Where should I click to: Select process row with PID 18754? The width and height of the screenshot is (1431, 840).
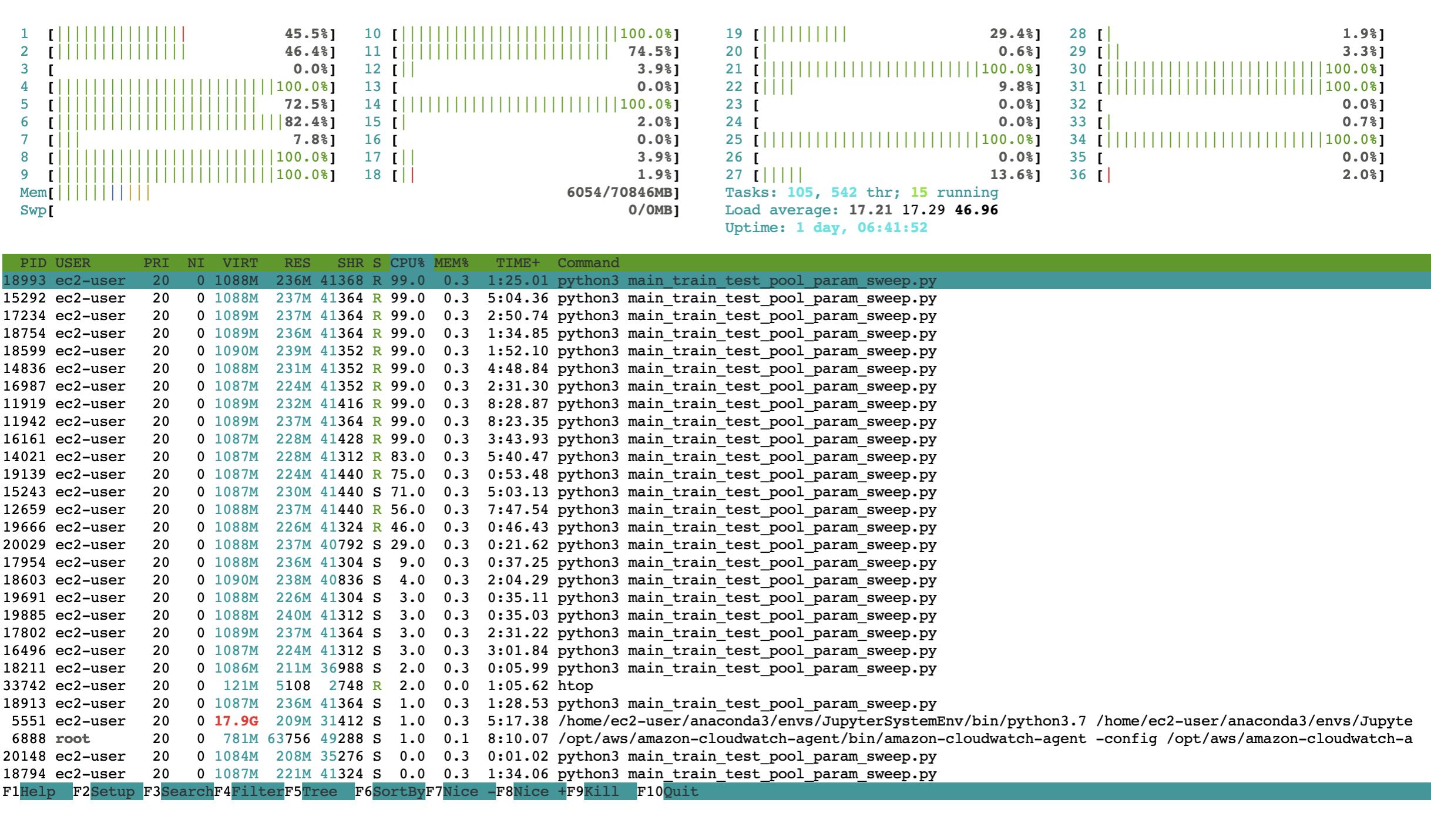(715, 333)
